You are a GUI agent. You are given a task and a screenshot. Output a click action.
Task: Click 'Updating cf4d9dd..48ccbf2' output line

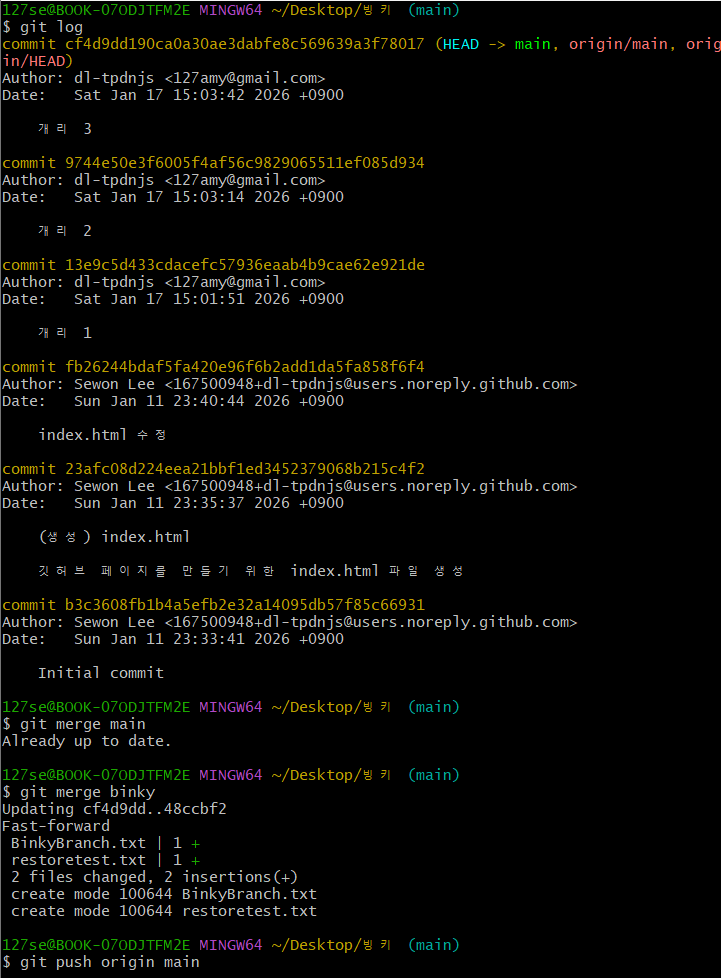coord(114,809)
